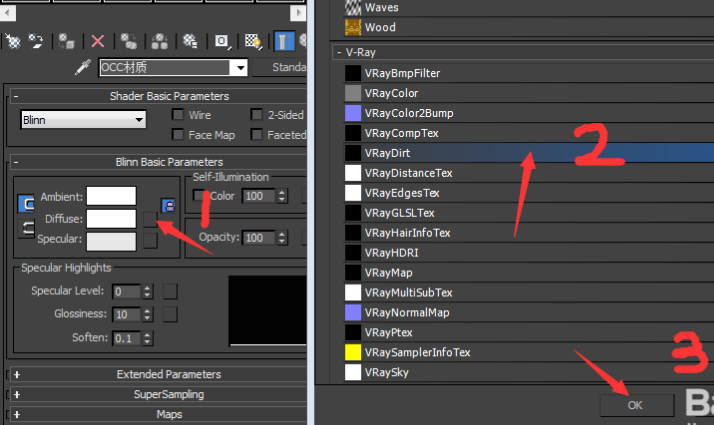714x425 pixels.
Task: Toggle Show Shaded Material in Viewport icon
Action: (253, 41)
